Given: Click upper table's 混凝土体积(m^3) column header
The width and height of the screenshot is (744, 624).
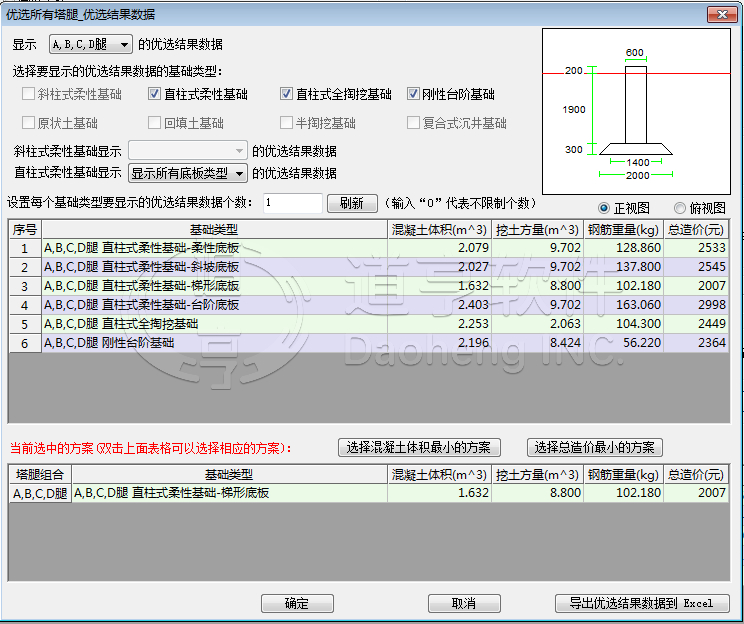Looking at the screenshot, I should point(439,230).
